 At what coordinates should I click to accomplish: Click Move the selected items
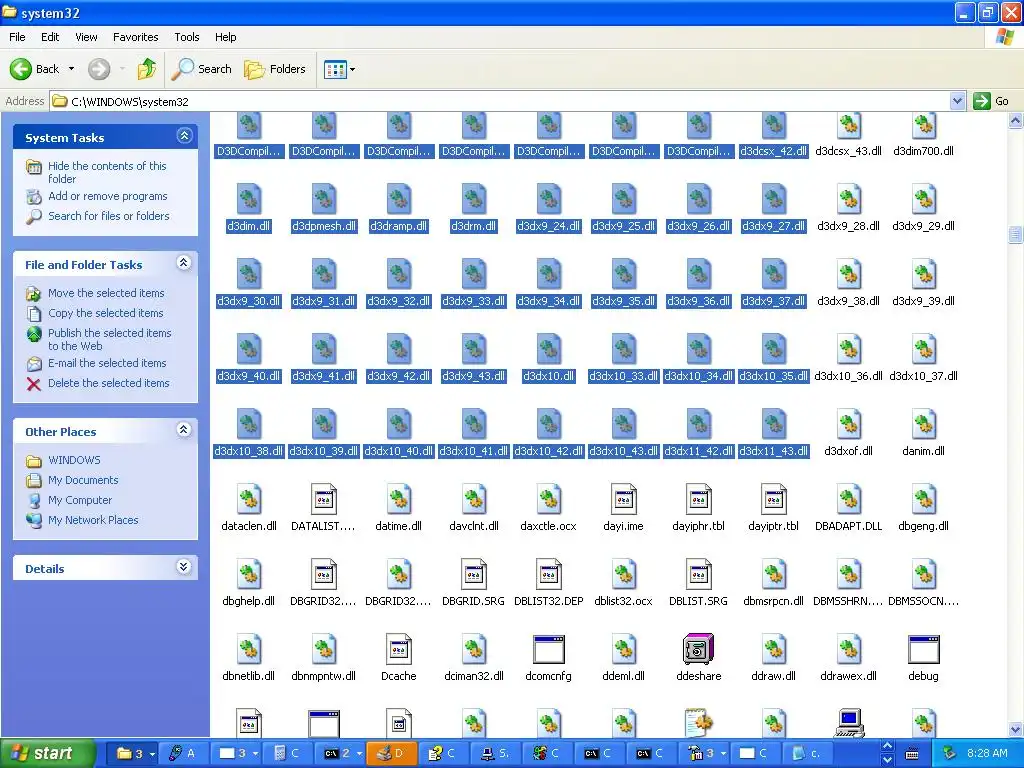pyautogui.click(x=106, y=293)
